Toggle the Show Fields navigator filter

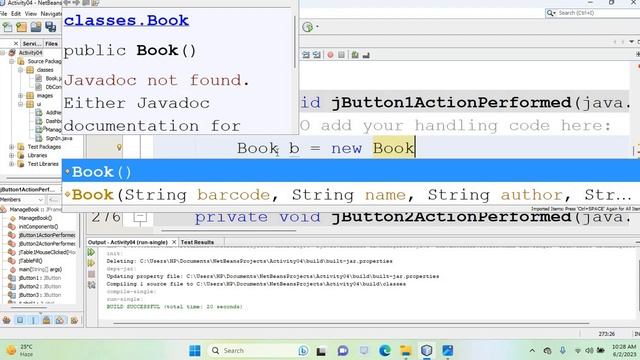[20, 320]
